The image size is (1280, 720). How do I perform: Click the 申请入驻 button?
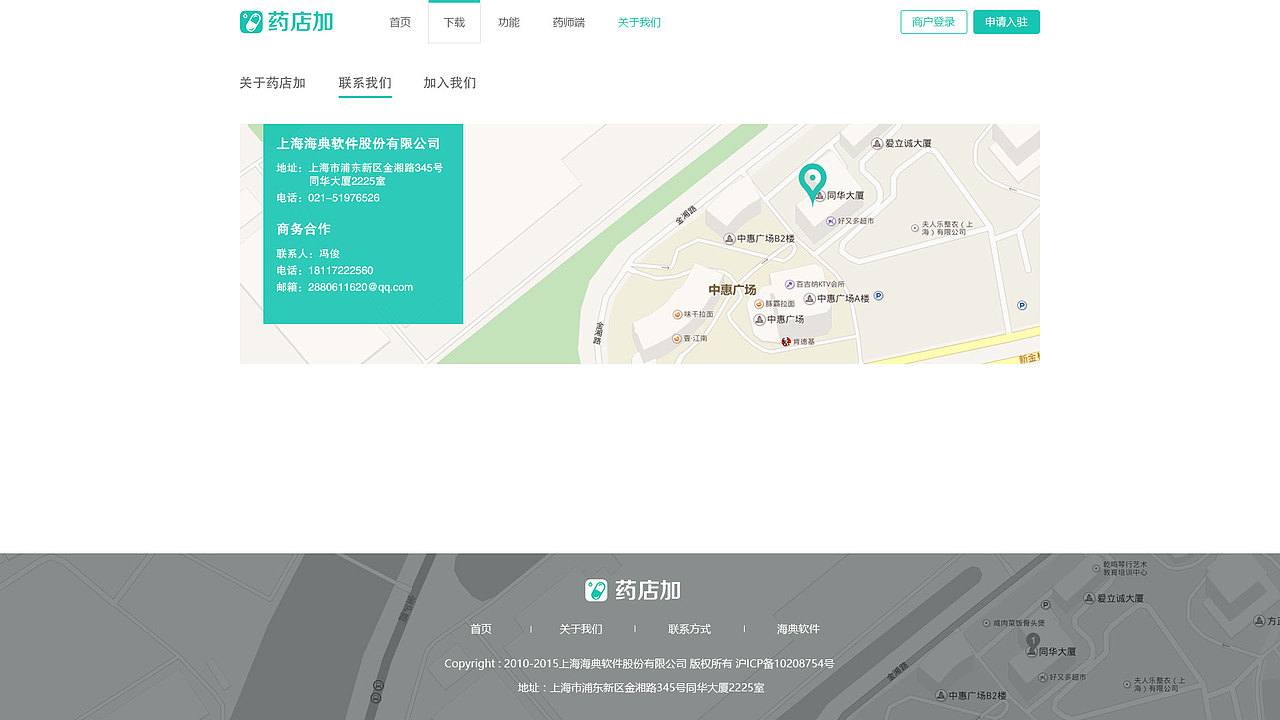coord(1007,21)
